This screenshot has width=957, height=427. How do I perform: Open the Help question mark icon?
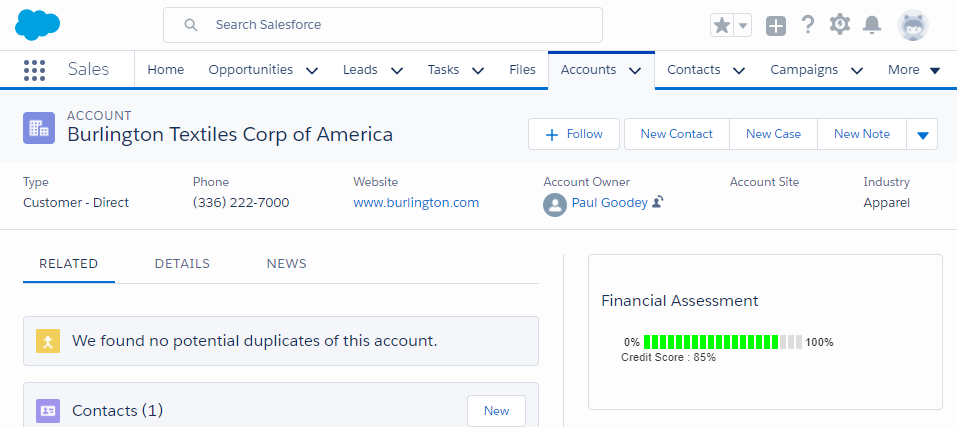pos(807,25)
